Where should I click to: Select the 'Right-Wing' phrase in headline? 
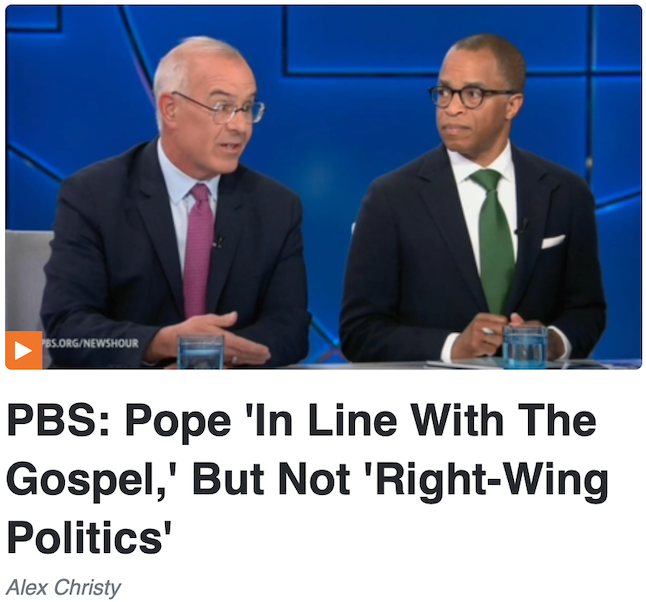490,479
